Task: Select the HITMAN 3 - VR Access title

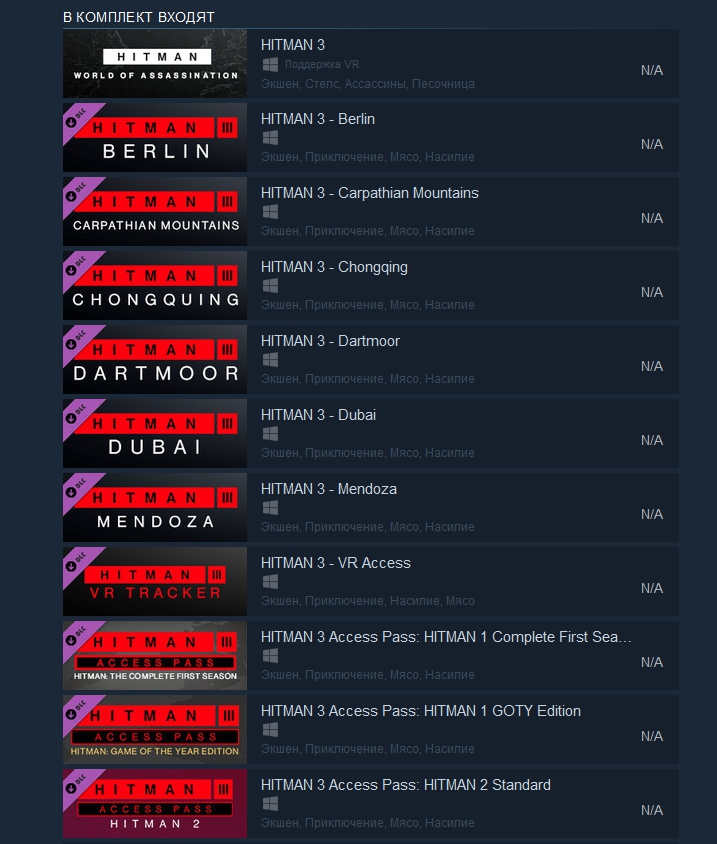Action: pyautogui.click(x=336, y=563)
